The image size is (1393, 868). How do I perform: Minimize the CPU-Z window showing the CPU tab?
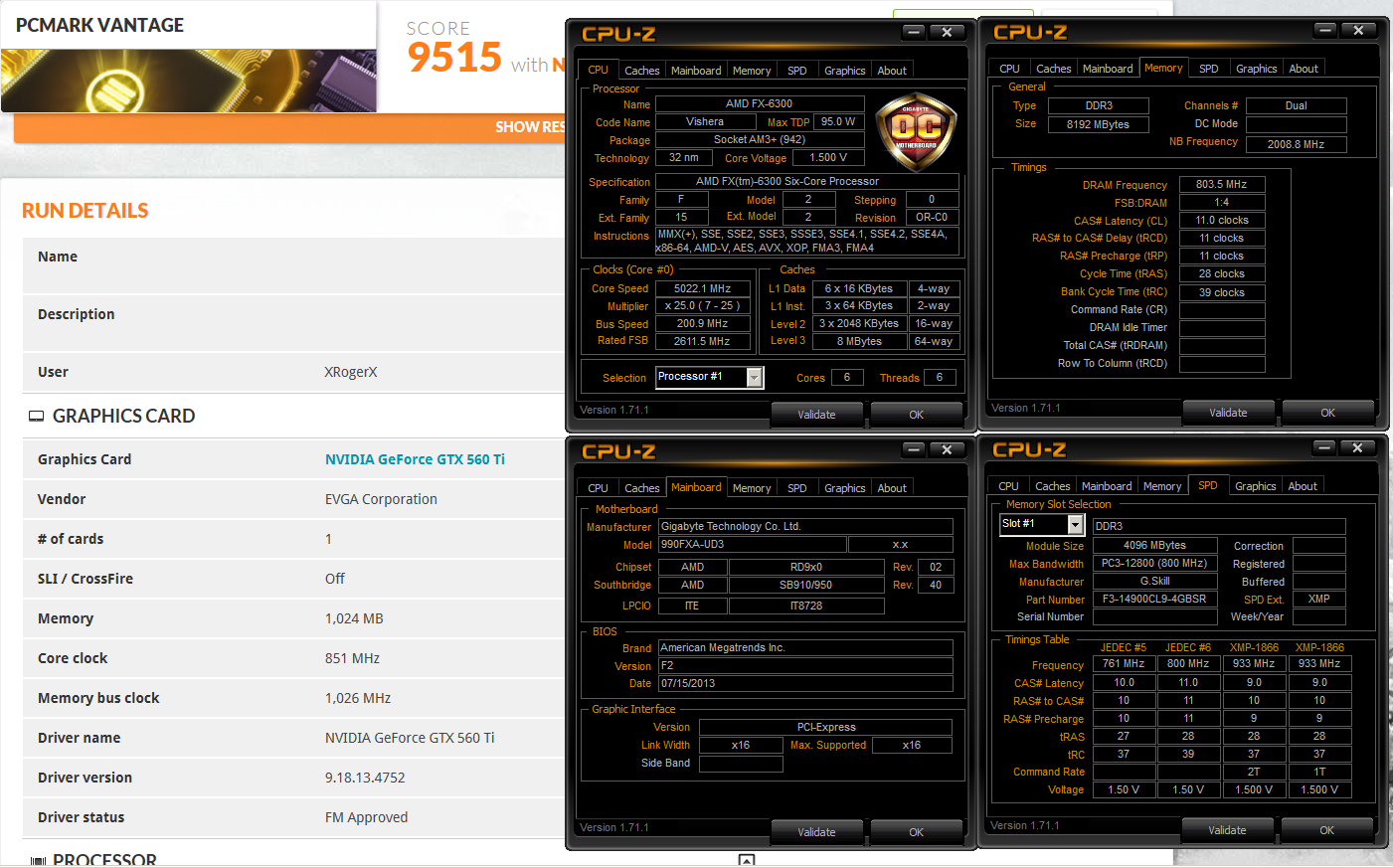pos(915,32)
